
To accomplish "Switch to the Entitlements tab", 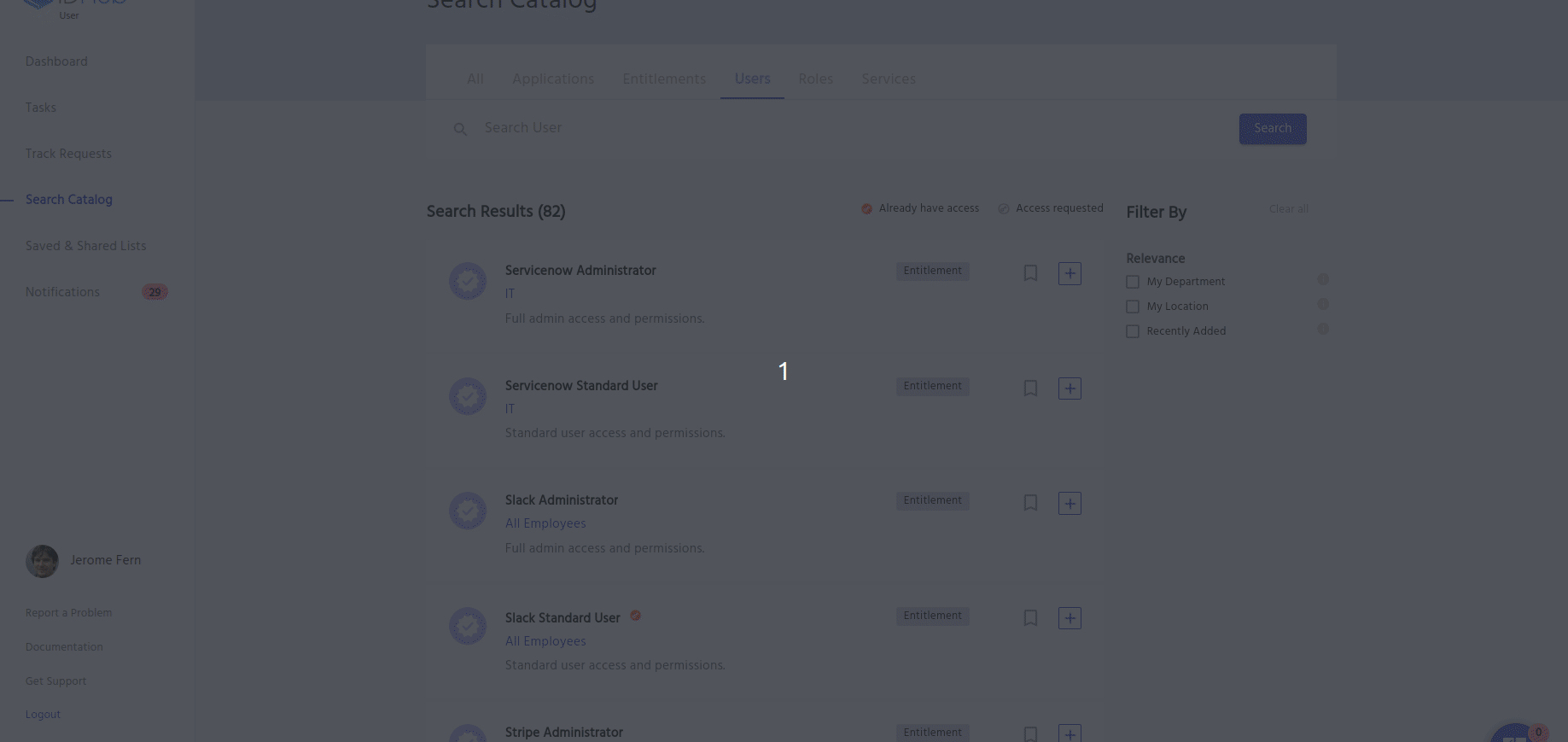I will tap(663, 79).
